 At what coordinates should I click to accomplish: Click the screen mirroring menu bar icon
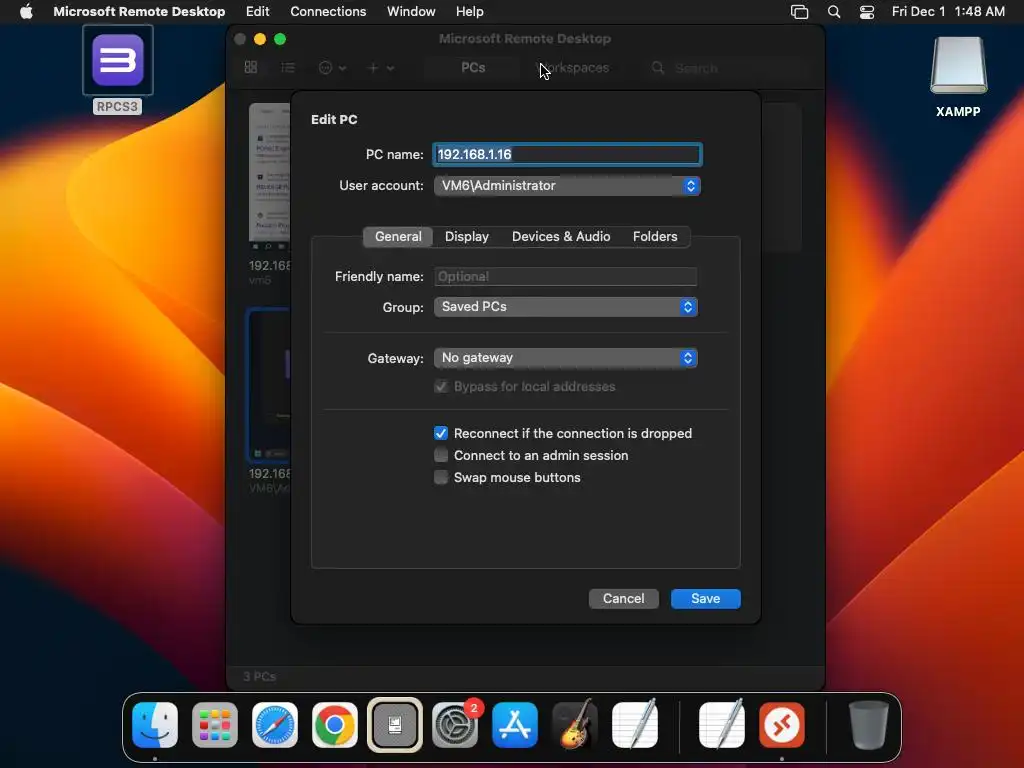coord(799,12)
